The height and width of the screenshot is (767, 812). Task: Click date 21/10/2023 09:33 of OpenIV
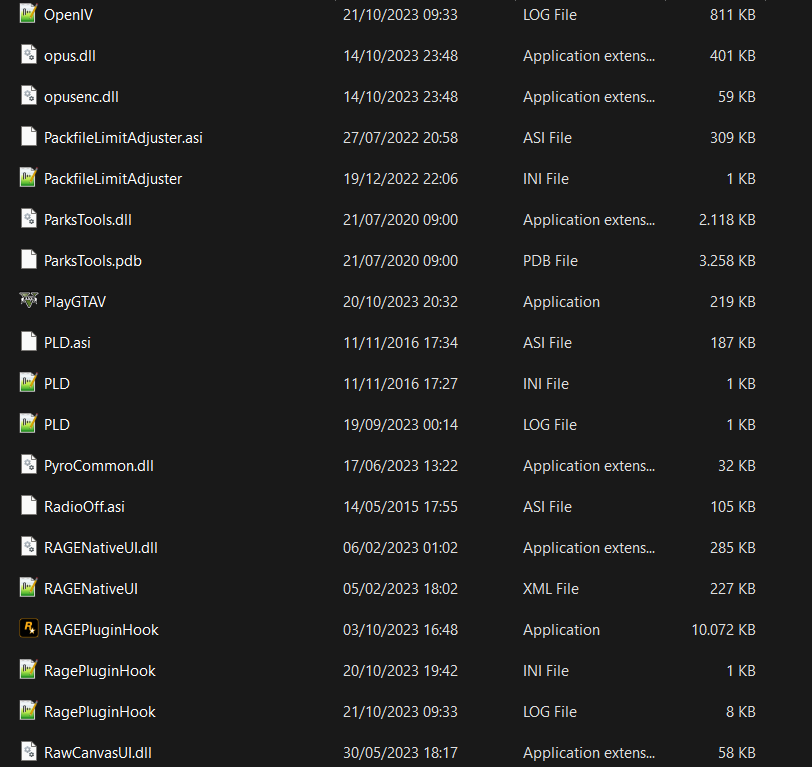pos(400,15)
